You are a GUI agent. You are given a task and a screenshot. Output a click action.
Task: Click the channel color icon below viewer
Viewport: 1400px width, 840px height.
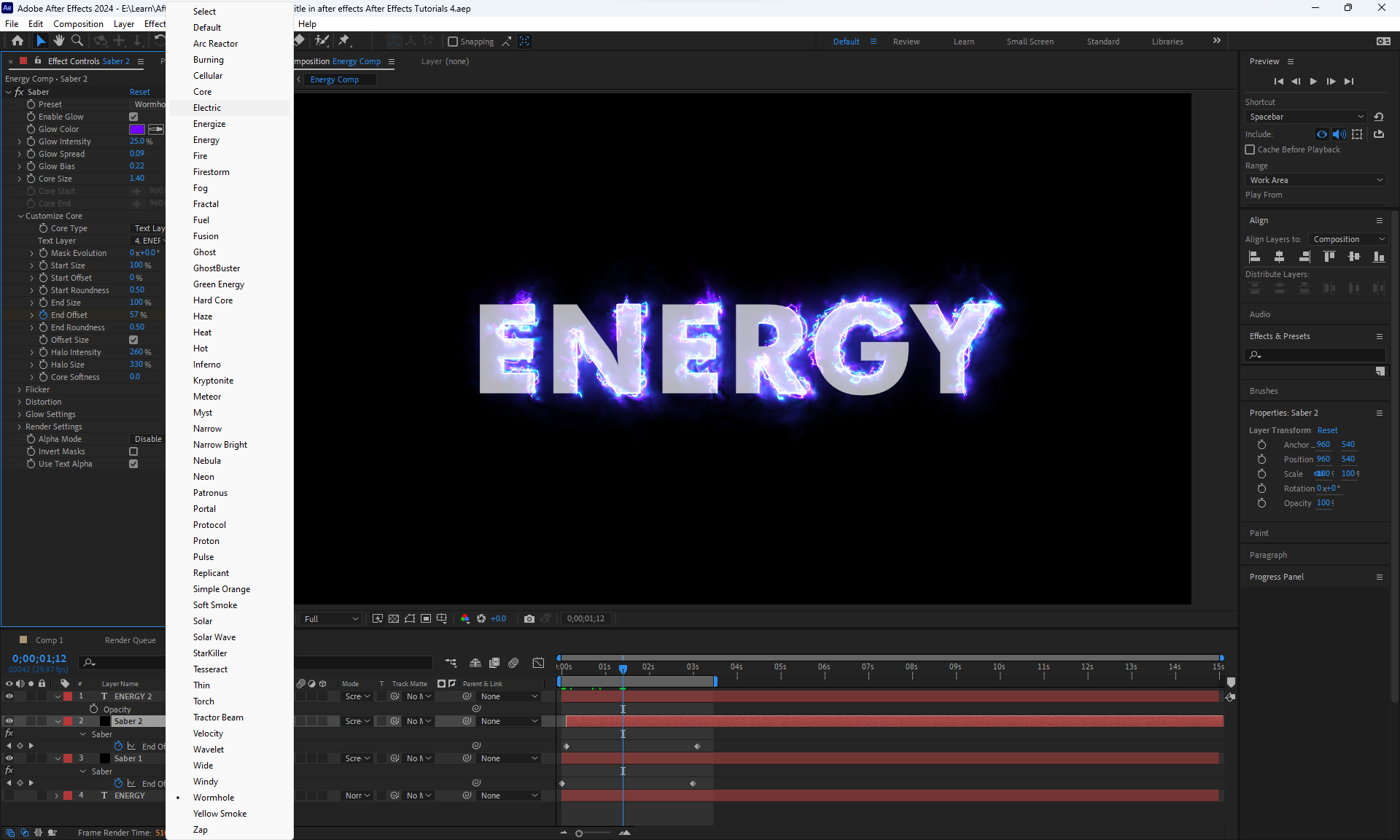tap(465, 618)
